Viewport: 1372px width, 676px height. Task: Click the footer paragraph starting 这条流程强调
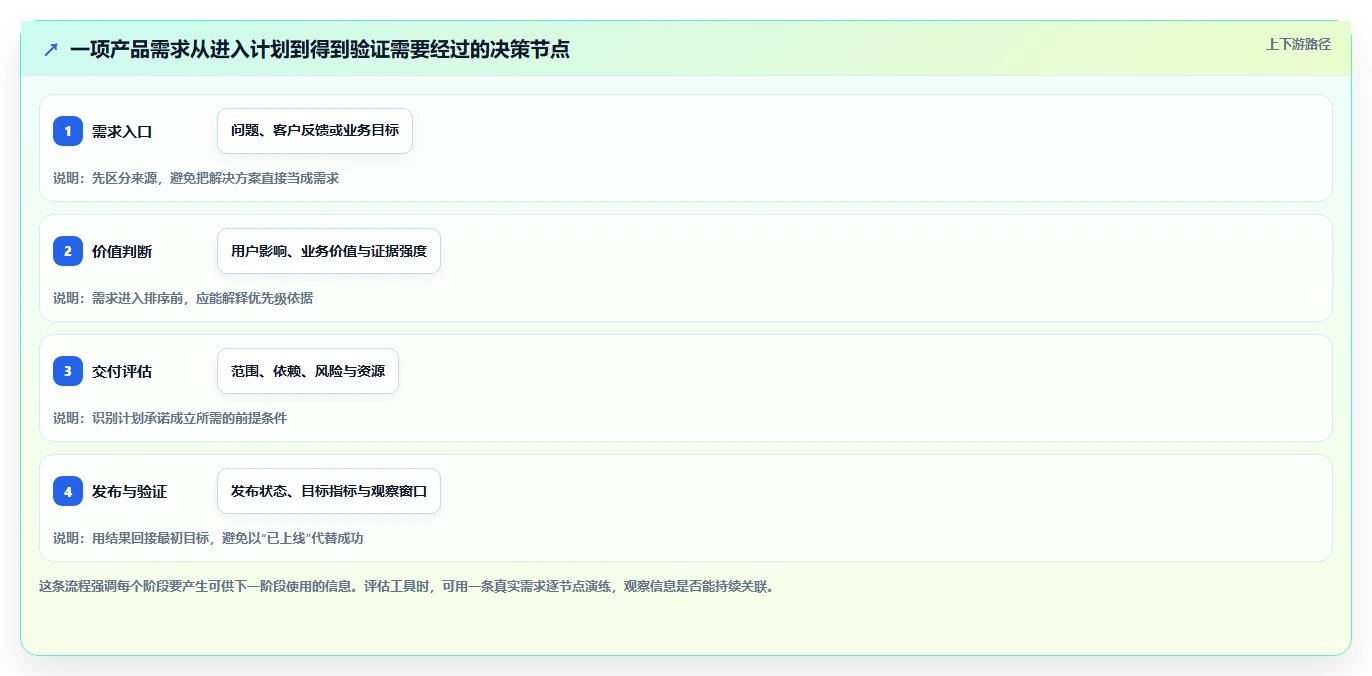tap(406, 586)
